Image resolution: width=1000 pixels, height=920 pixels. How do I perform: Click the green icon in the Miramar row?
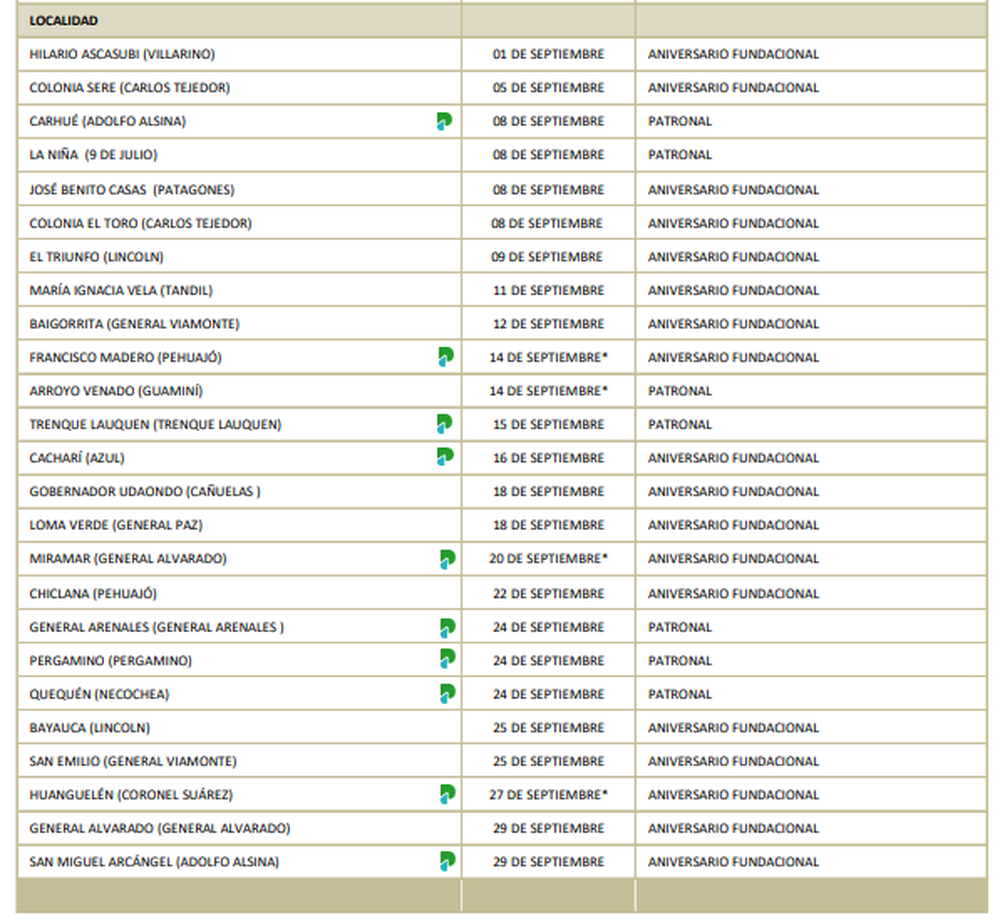[446, 559]
